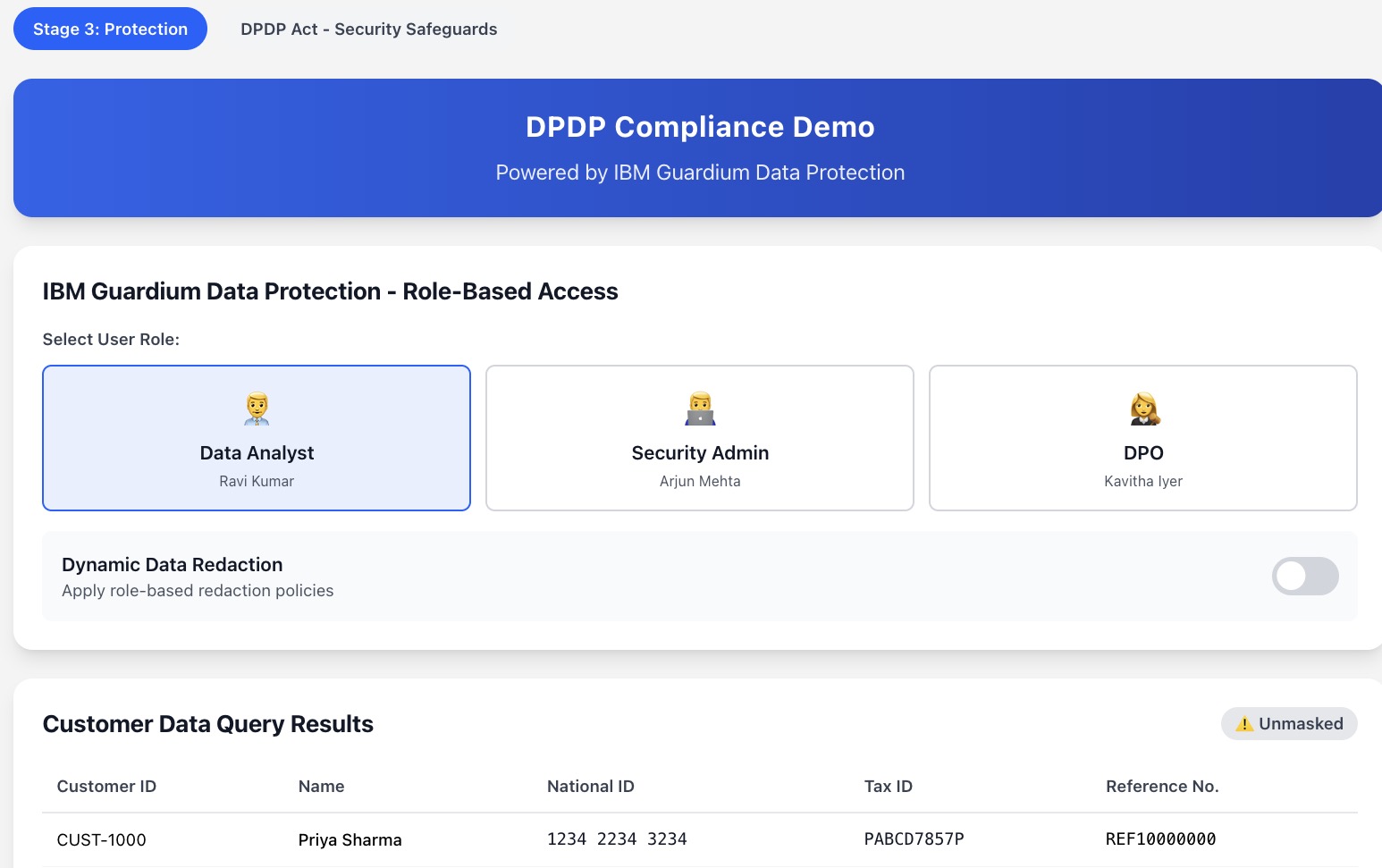Click the DPDP Compliance Demo heading
1382x868 pixels.
tap(700, 127)
